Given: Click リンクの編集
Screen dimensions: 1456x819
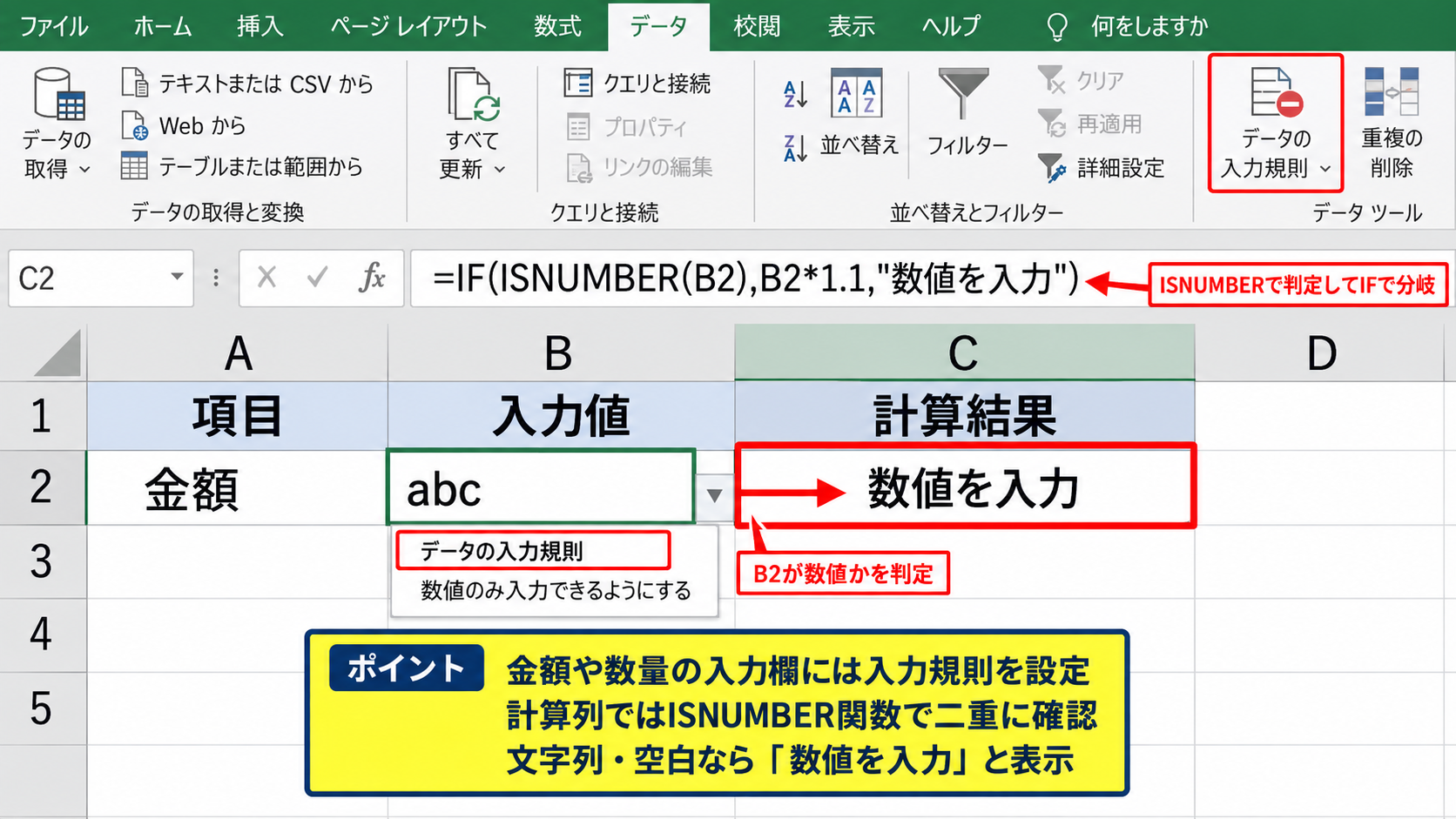Looking at the screenshot, I should [639, 167].
